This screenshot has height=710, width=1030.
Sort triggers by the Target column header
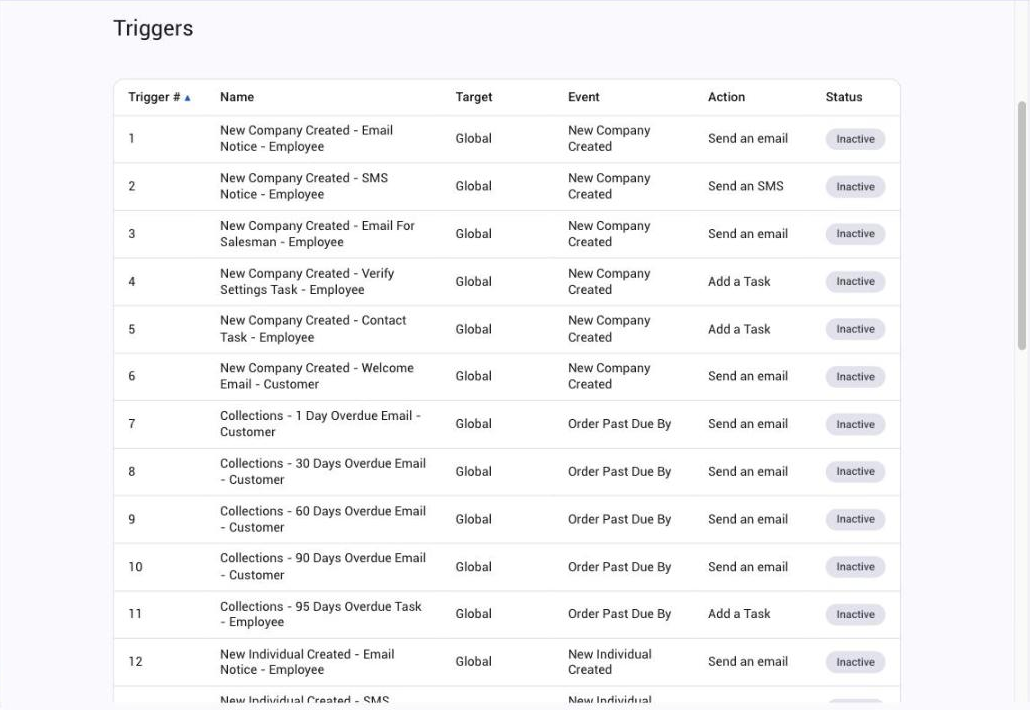[x=474, y=97]
